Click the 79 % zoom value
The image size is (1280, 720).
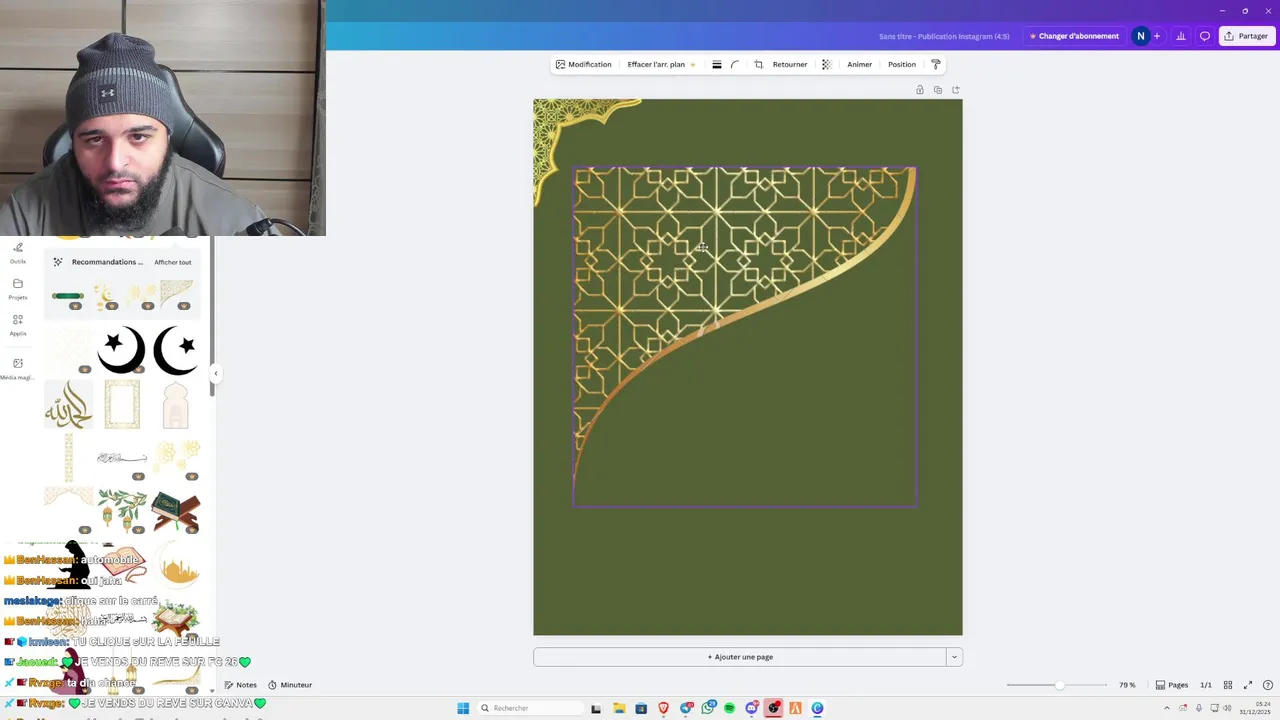1127,685
